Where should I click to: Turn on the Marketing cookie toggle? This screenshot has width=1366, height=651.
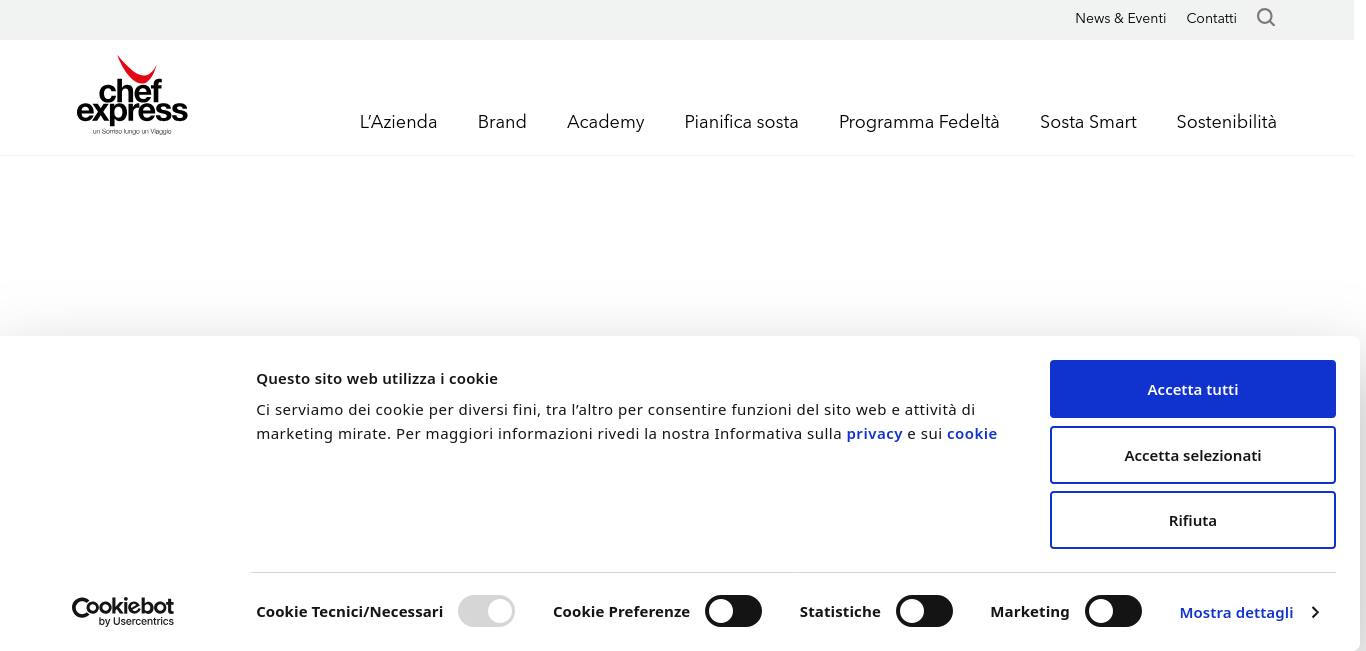coord(1113,611)
